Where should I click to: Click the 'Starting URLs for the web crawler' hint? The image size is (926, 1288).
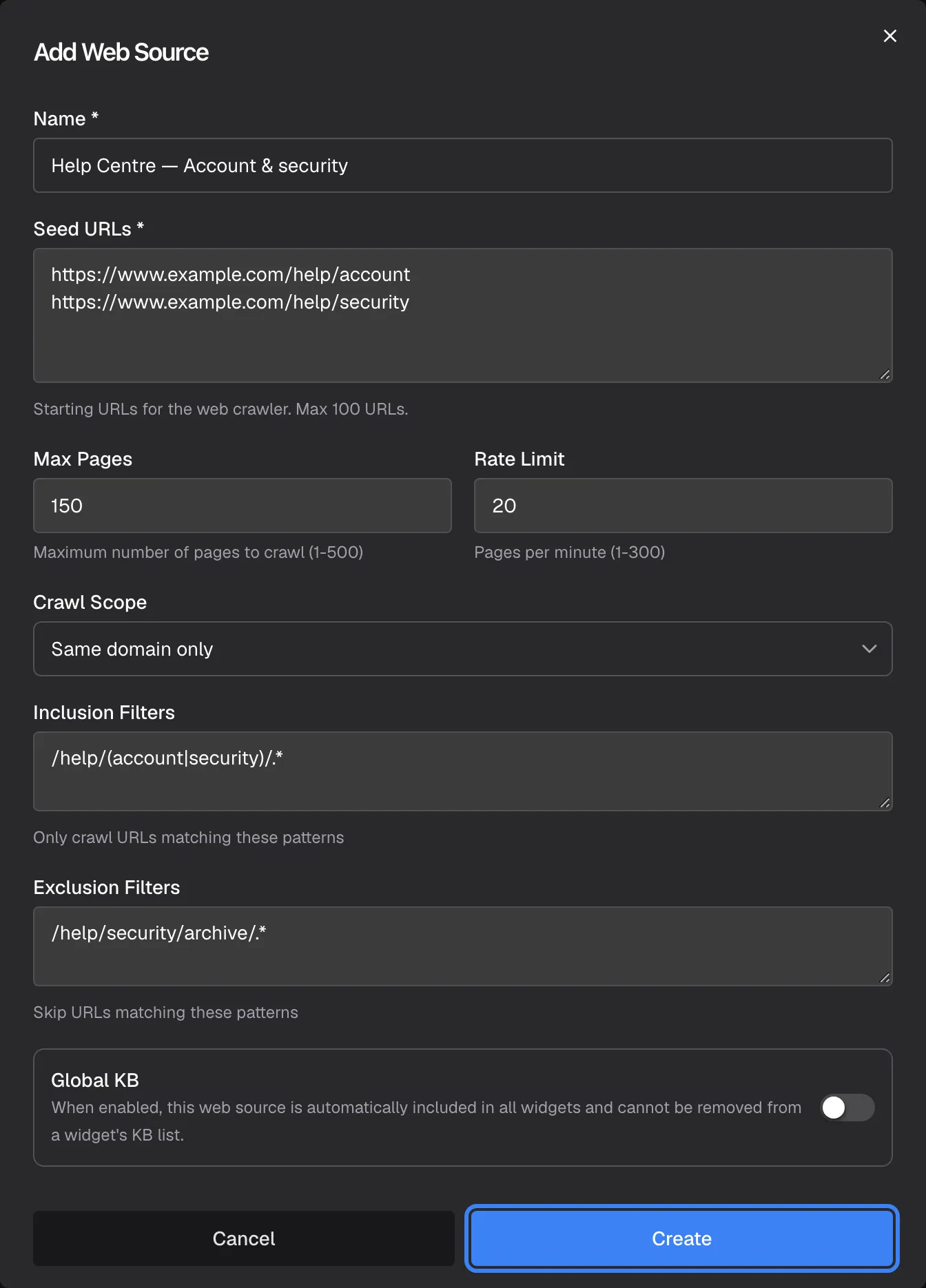click(x=221, y=409)
